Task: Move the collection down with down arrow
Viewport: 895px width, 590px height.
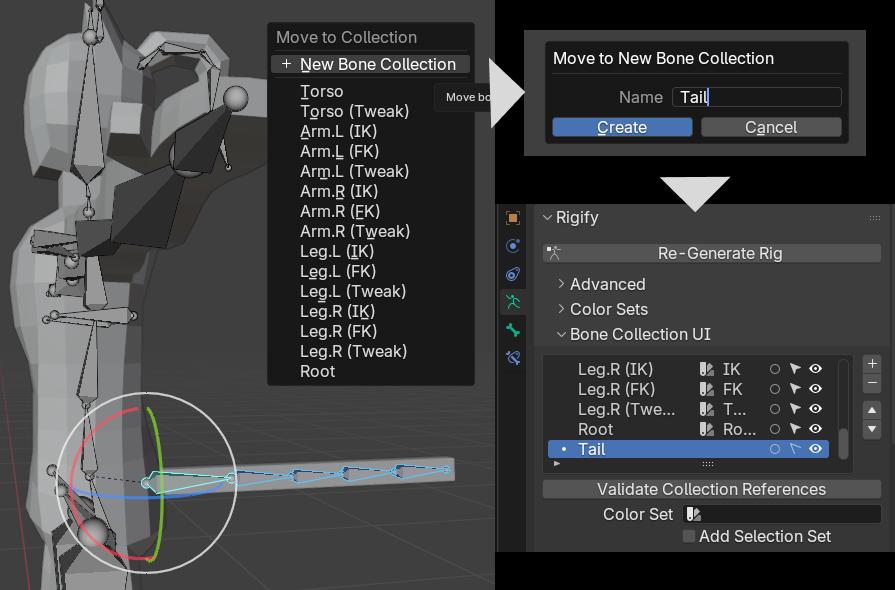Action: [x=872, y=429]
